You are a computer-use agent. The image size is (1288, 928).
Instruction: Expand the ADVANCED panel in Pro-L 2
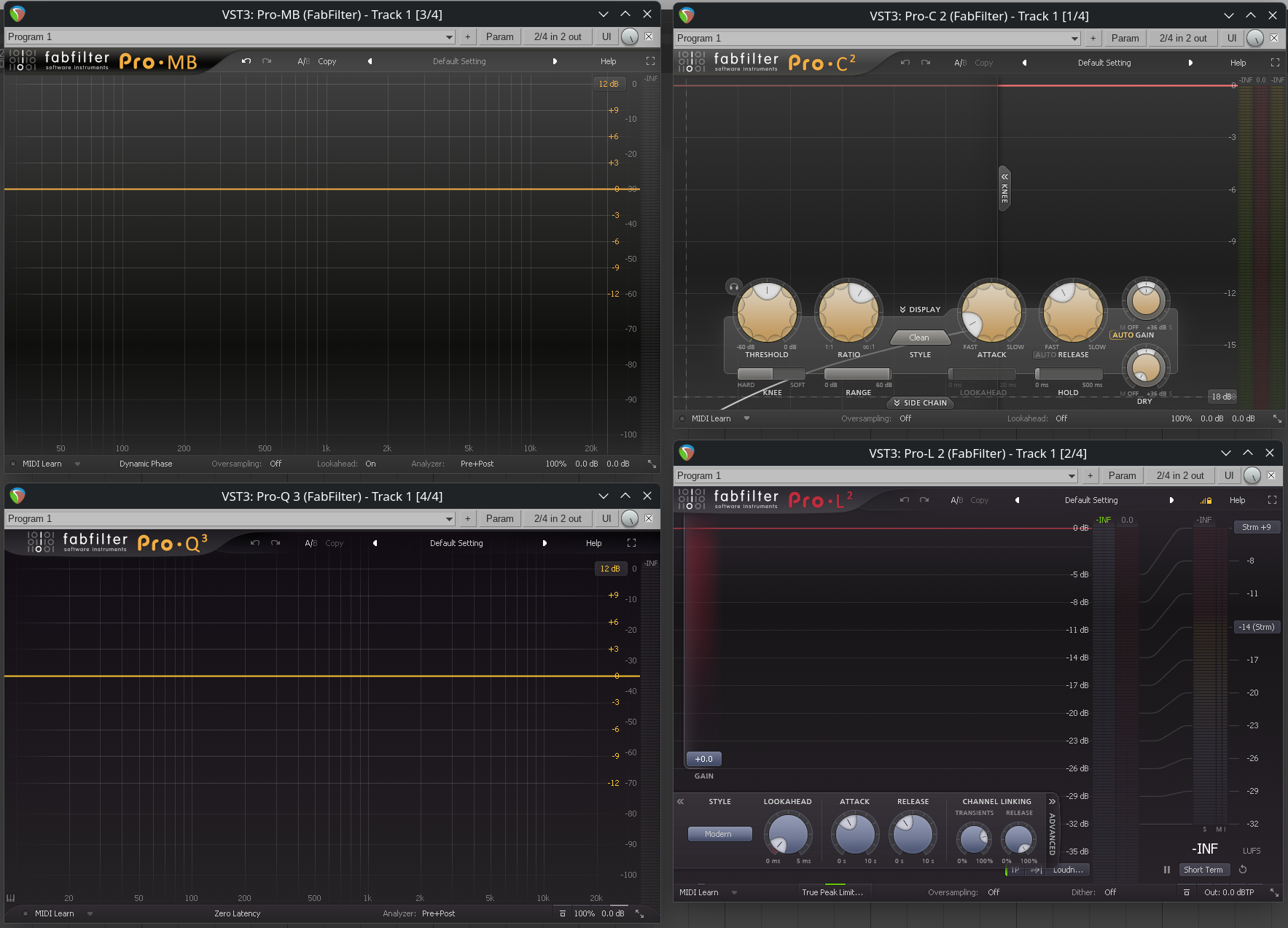tap(1052, 826)
